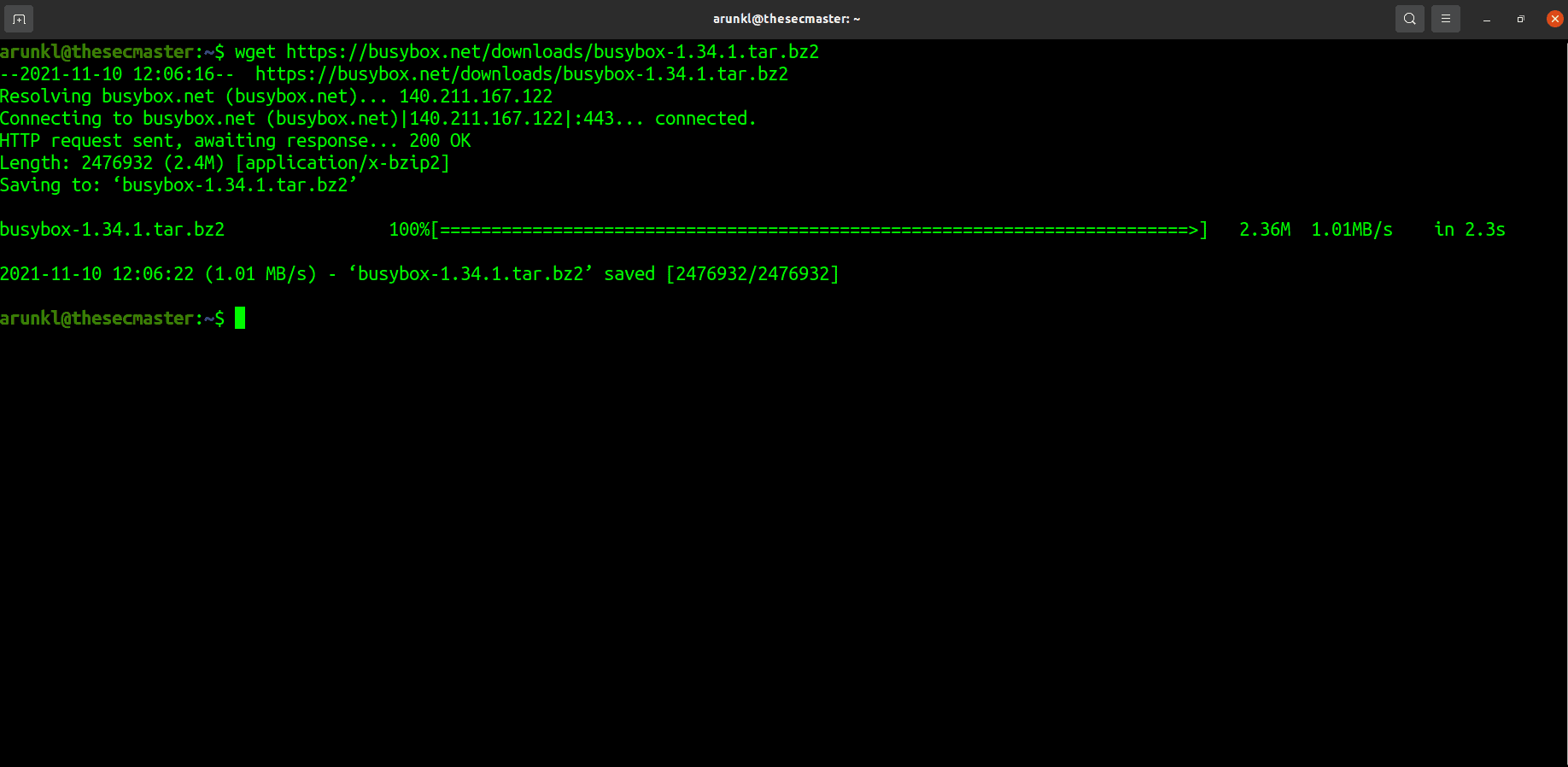Viewport: 1568px width, 767px height.
Task: Click the busybox URL on the second line
Action: coord(522,74)
